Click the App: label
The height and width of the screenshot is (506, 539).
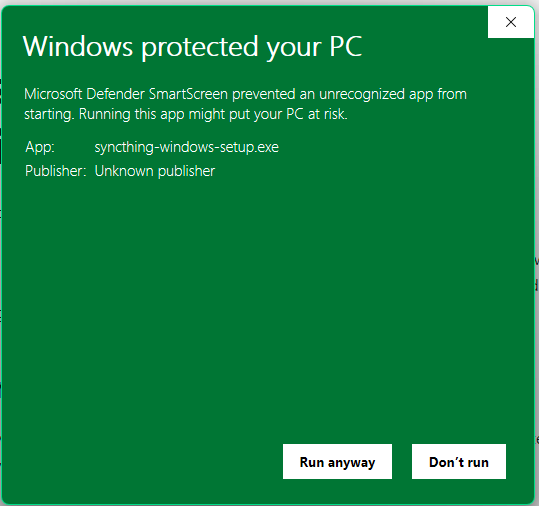(x=40, y=147)
